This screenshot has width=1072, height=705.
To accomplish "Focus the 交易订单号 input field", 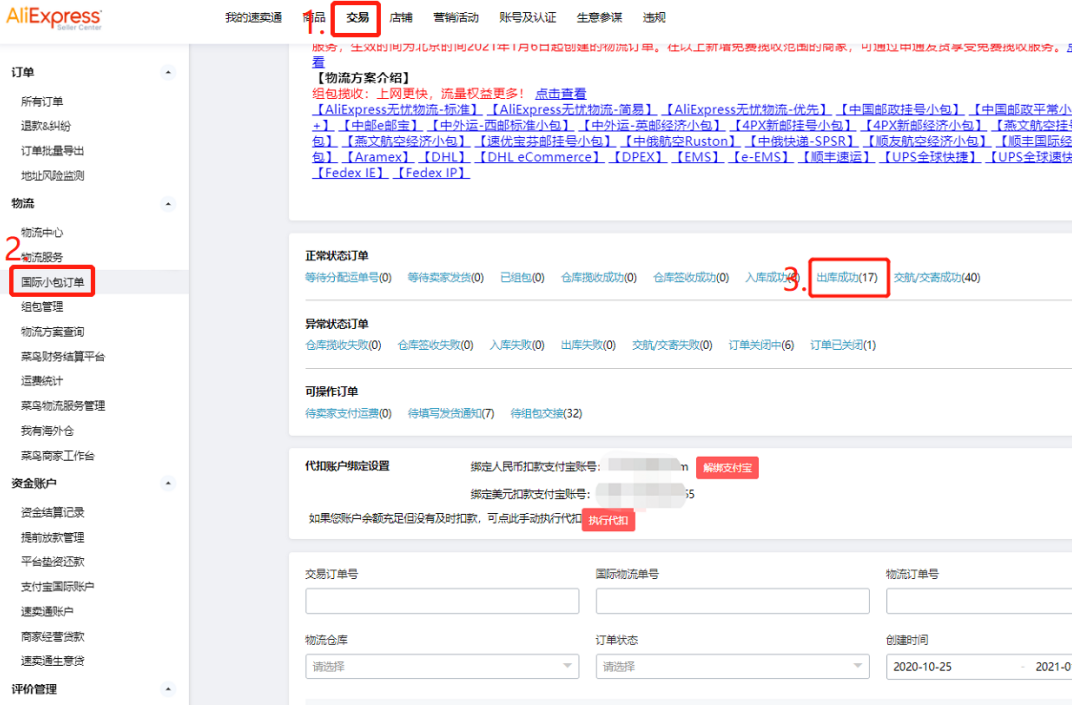I will pos(442,601).
